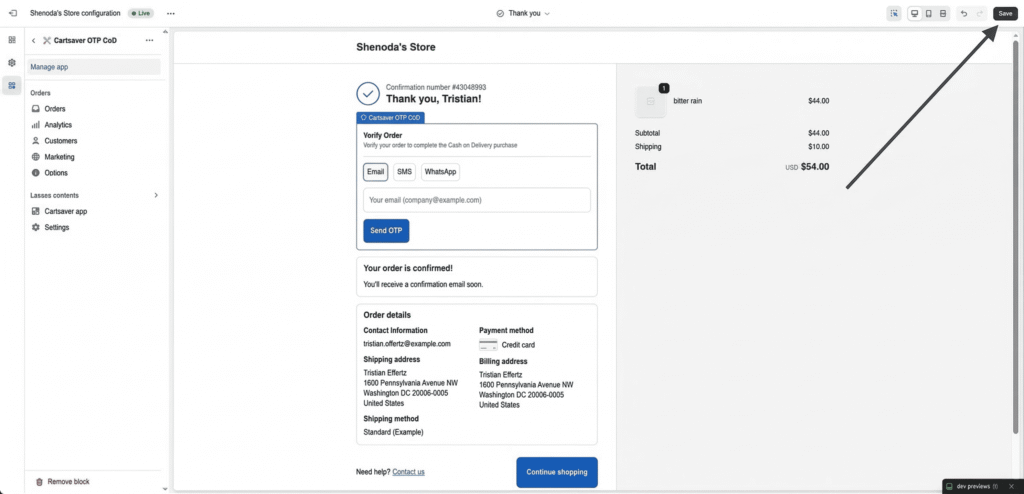Open the Cartsaver OTP CoD more options menu
Screen dimensions: 1024x494
pos(149,40)
